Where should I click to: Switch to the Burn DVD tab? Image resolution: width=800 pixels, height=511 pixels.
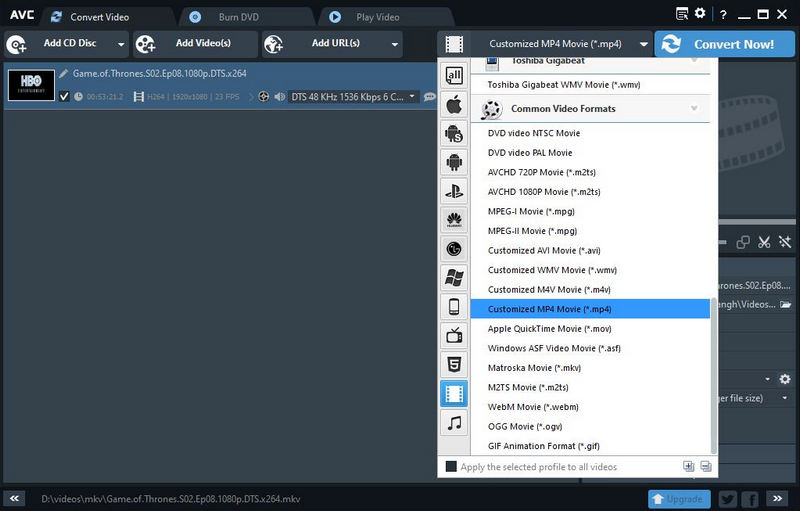pos(240,17)
